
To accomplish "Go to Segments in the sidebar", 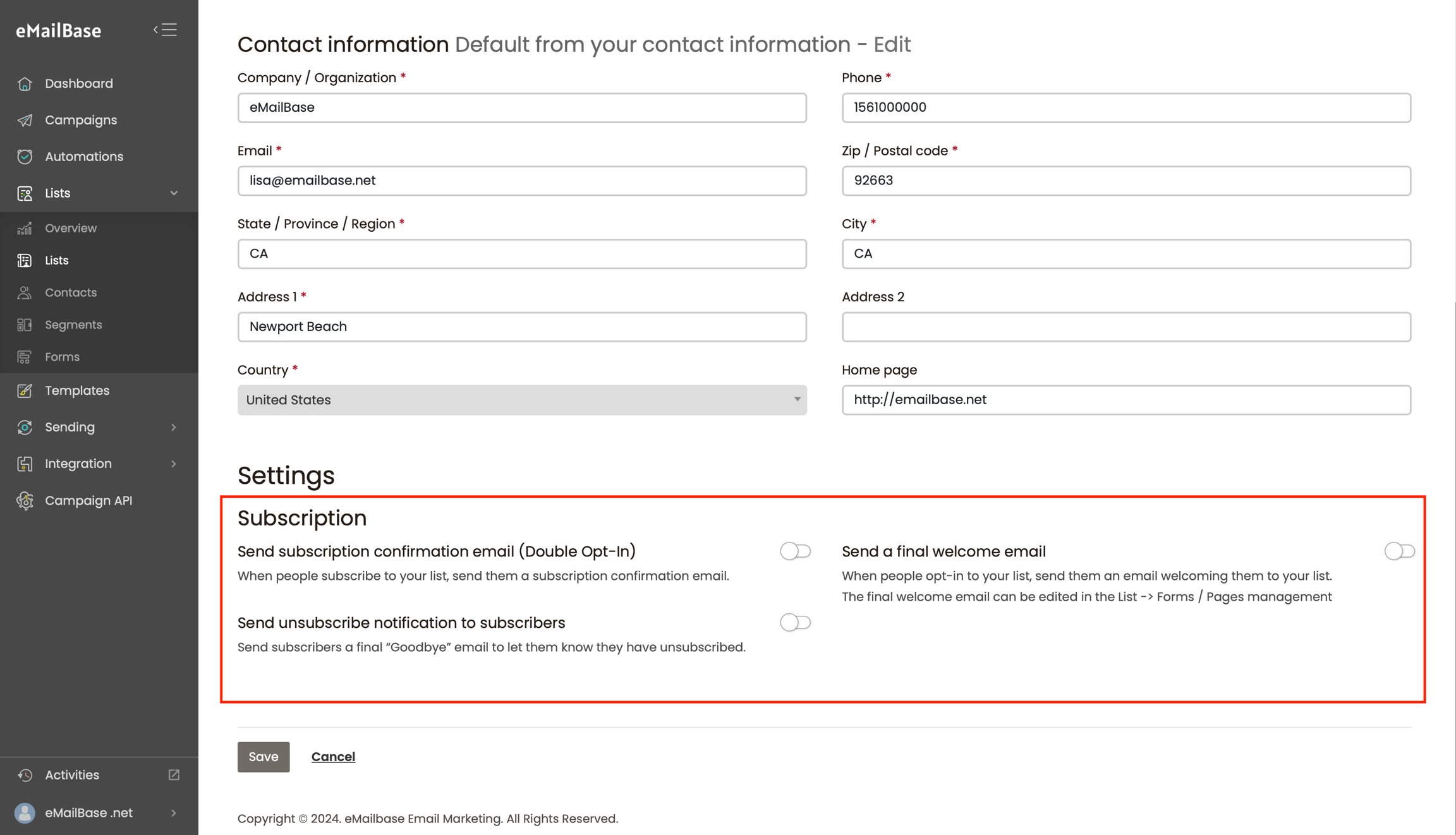I will 73,325.
